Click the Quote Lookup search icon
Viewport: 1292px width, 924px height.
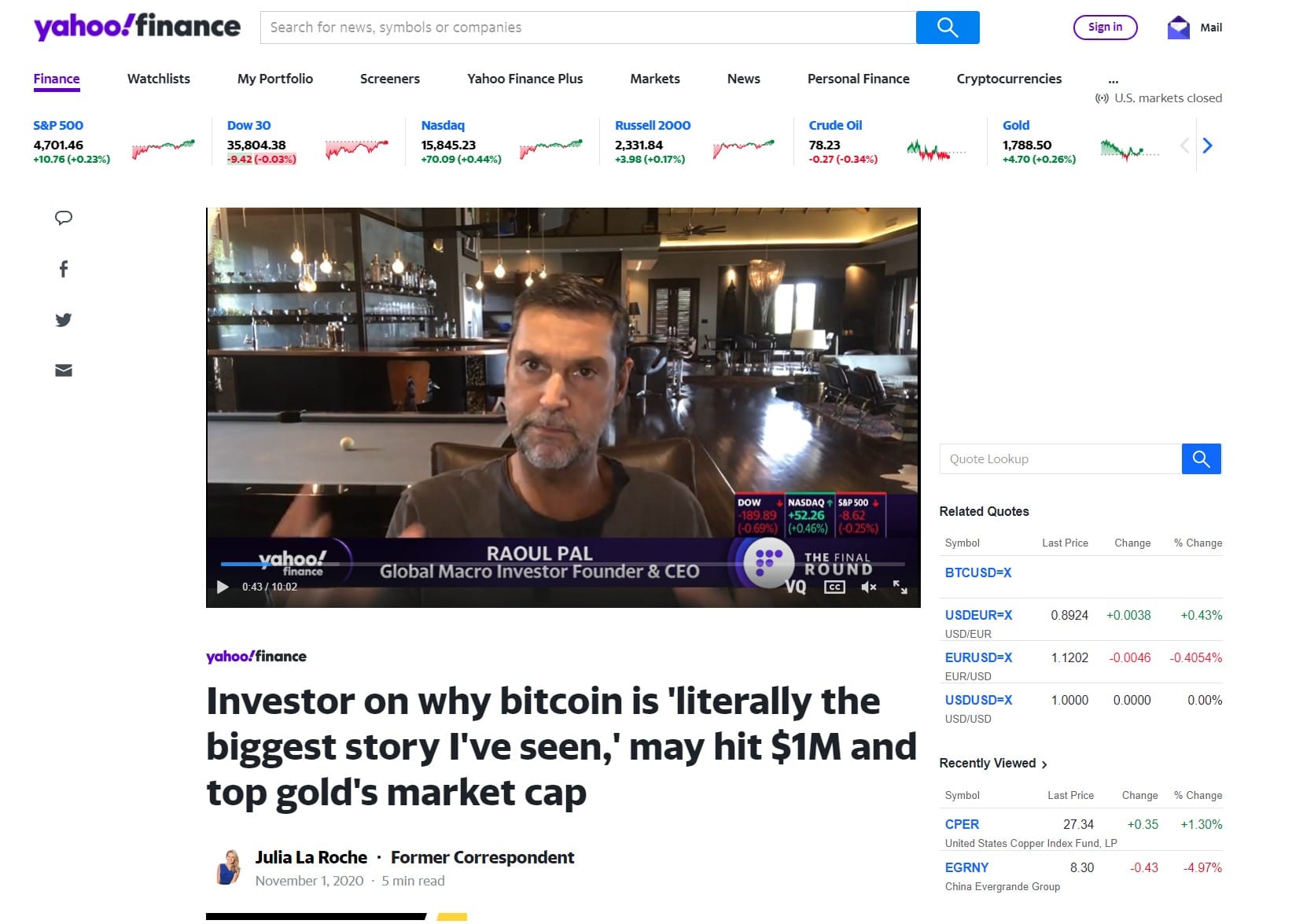click(x=1201, y=459)
